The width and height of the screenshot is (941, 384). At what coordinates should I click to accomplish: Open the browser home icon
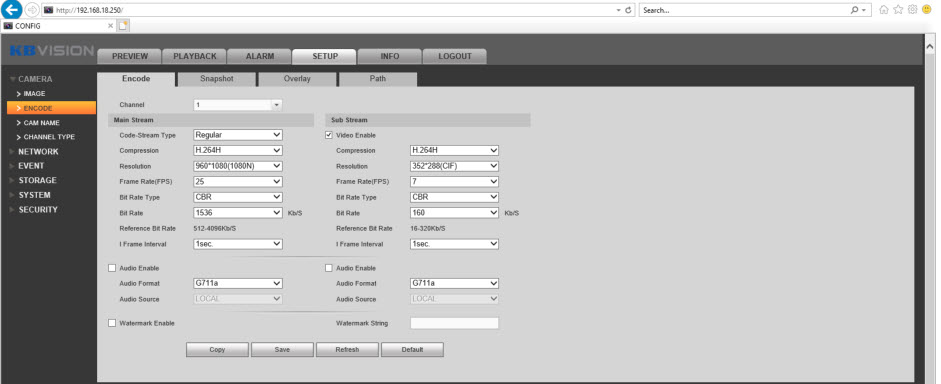point(883,10)
